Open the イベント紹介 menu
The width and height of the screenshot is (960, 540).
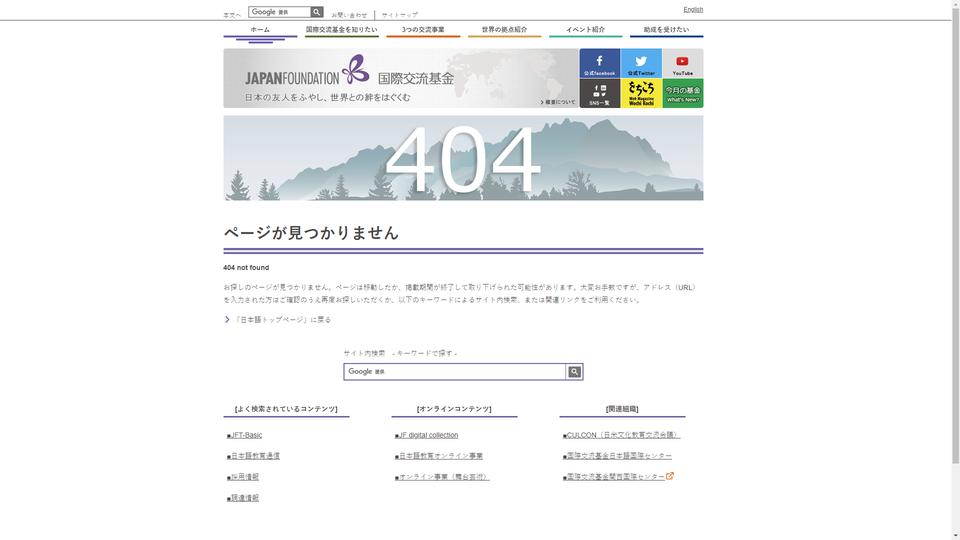(585, 30)
